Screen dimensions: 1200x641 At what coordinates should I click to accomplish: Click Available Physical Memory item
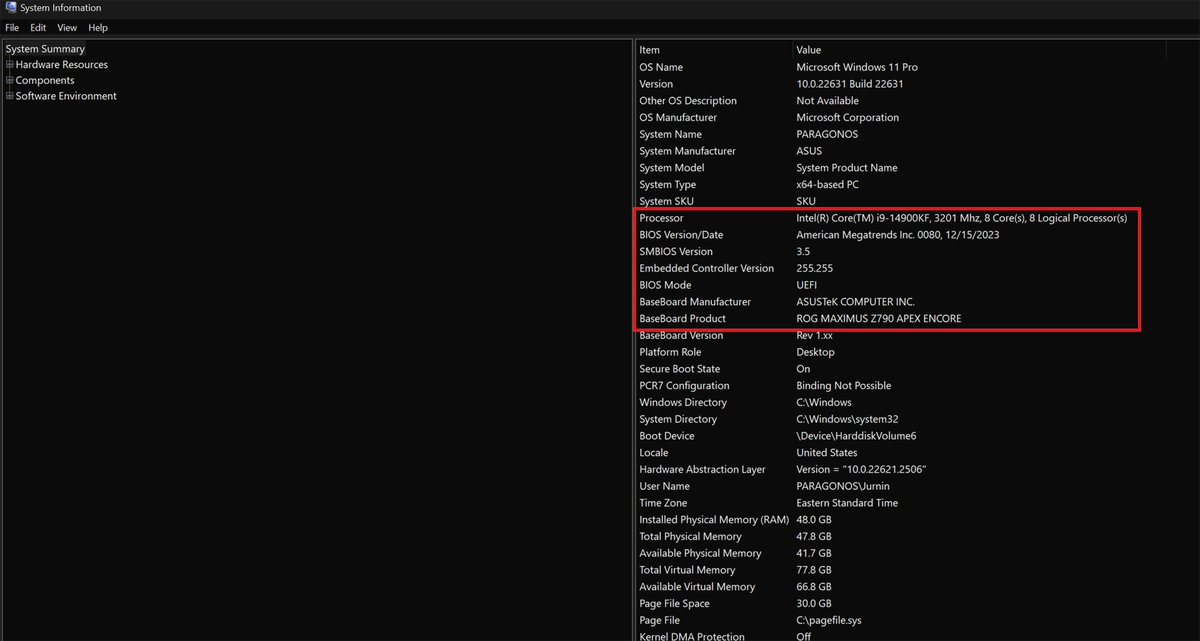pyautogui.click(x=700, y=553)
